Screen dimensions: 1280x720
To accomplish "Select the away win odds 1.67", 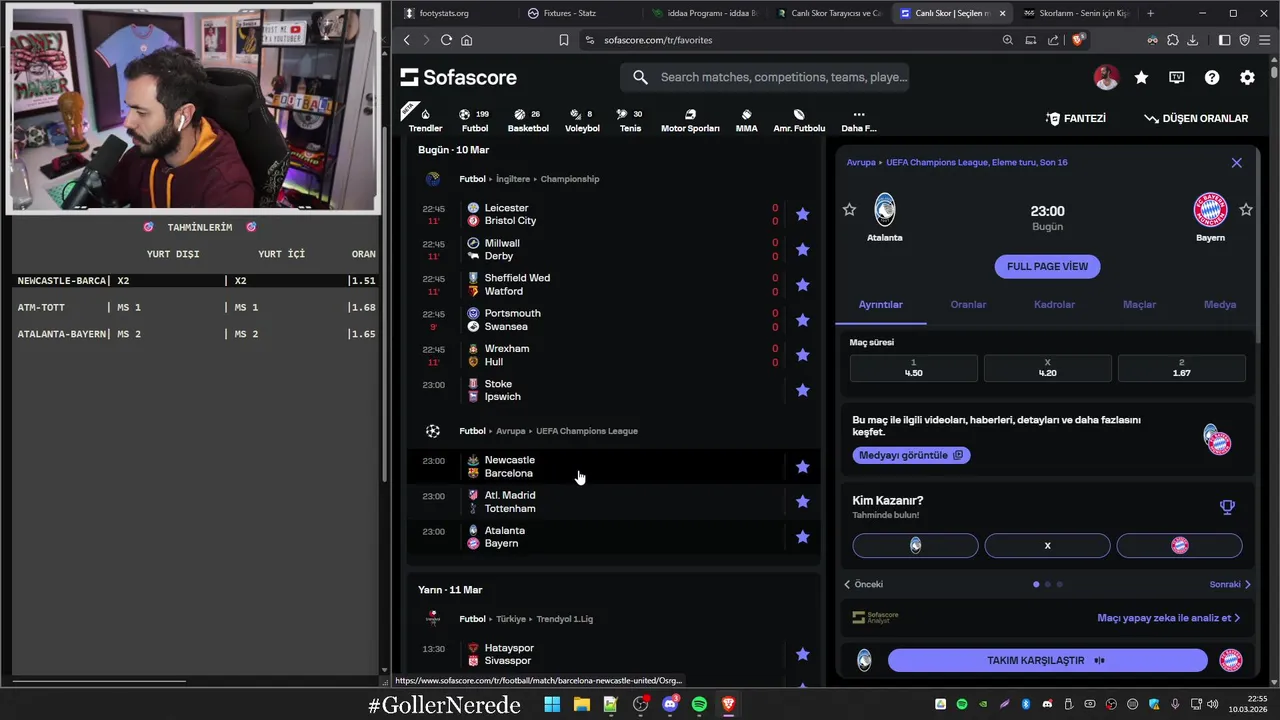I will pyautogui.click(x=1181, y=368).
